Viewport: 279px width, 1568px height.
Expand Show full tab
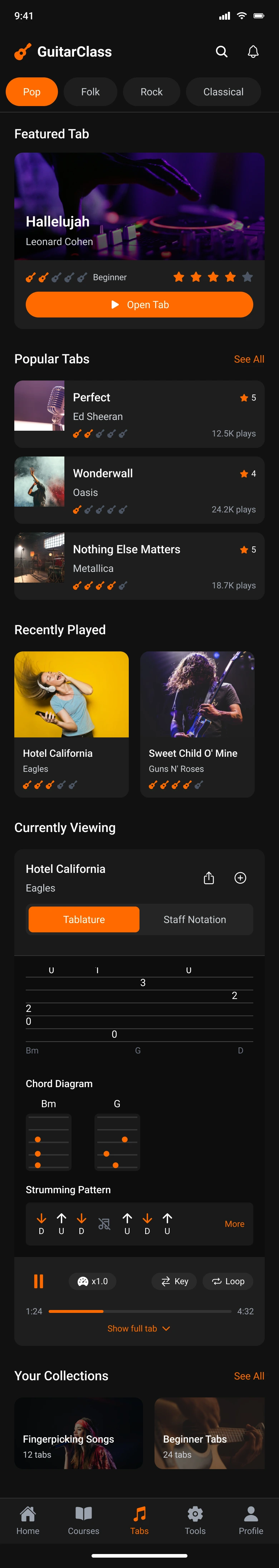[x=138, y=1328]
